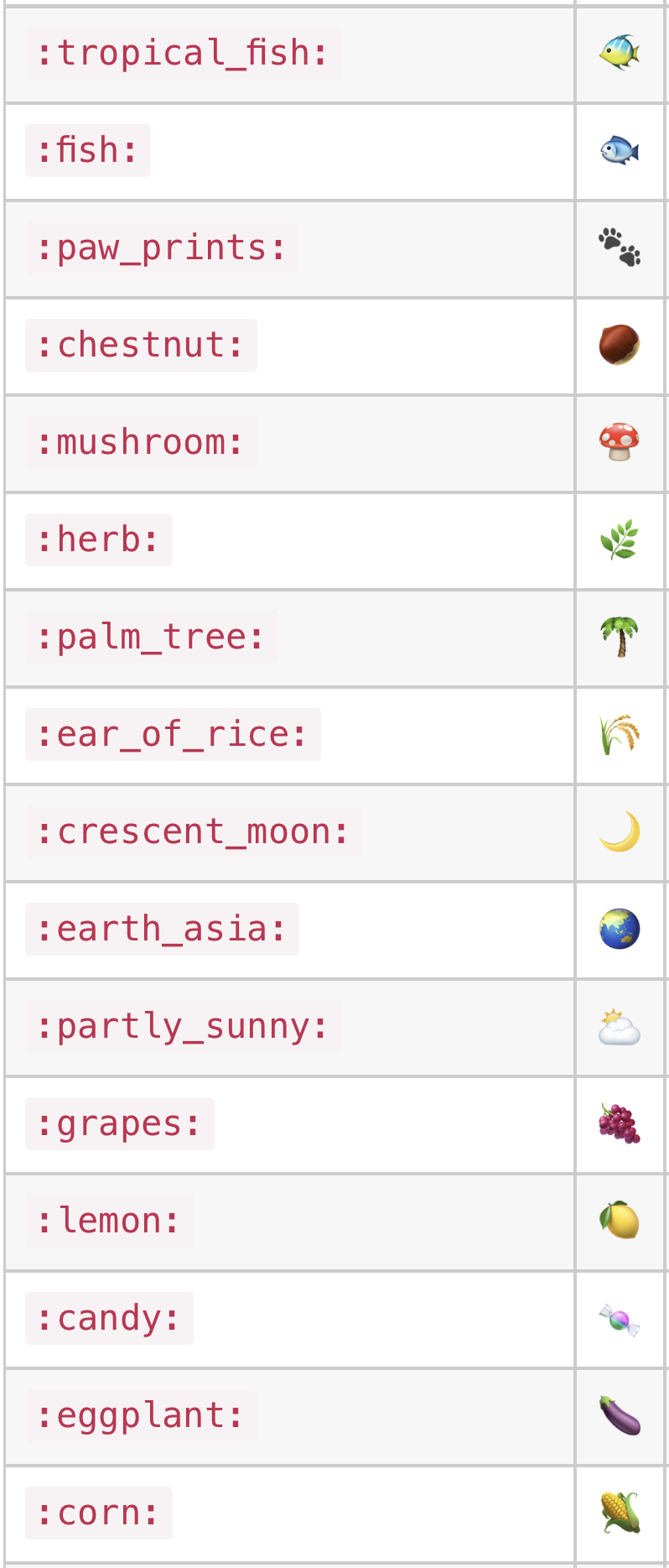Screen dimensions: 669x1568
Task: Click the earth Asia globe emoji
Action: click(620, 929)
